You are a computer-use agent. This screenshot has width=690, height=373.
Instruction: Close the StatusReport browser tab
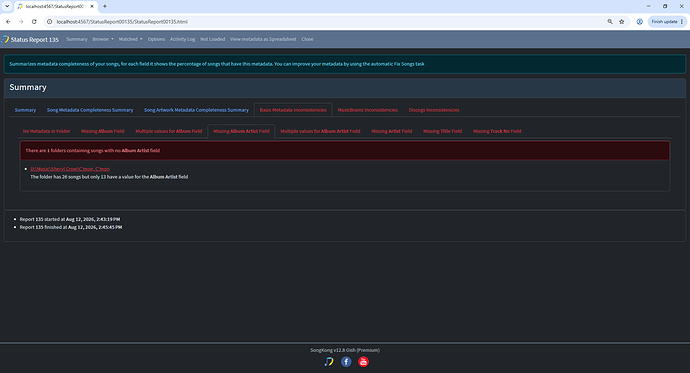click(x=92, y=6)
